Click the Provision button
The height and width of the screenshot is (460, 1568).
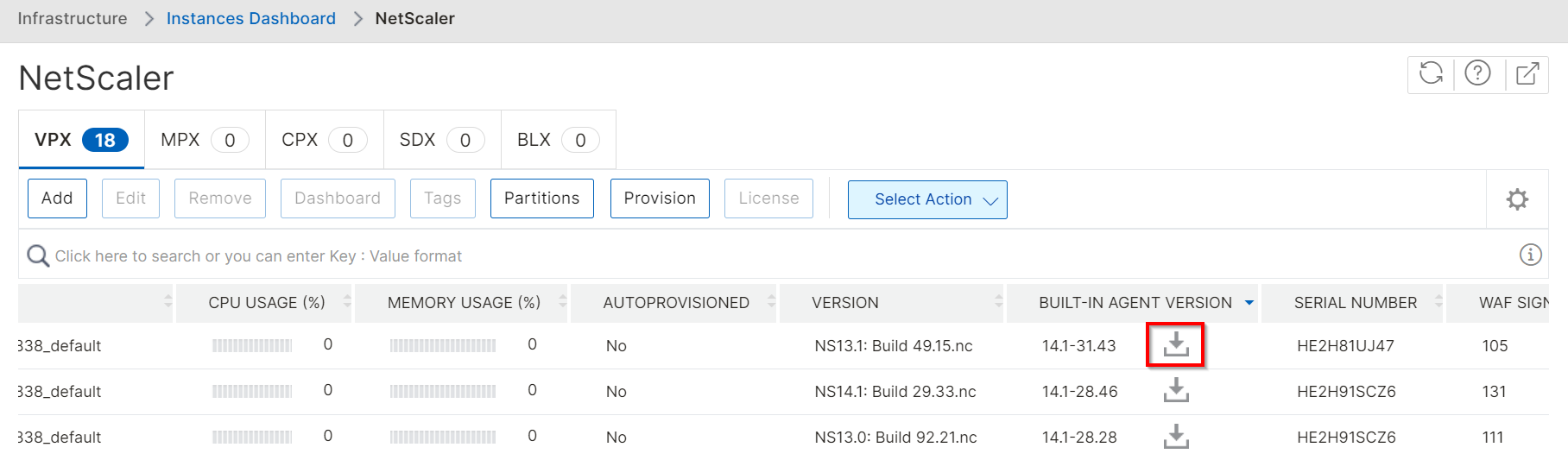(x=660, y=198)
